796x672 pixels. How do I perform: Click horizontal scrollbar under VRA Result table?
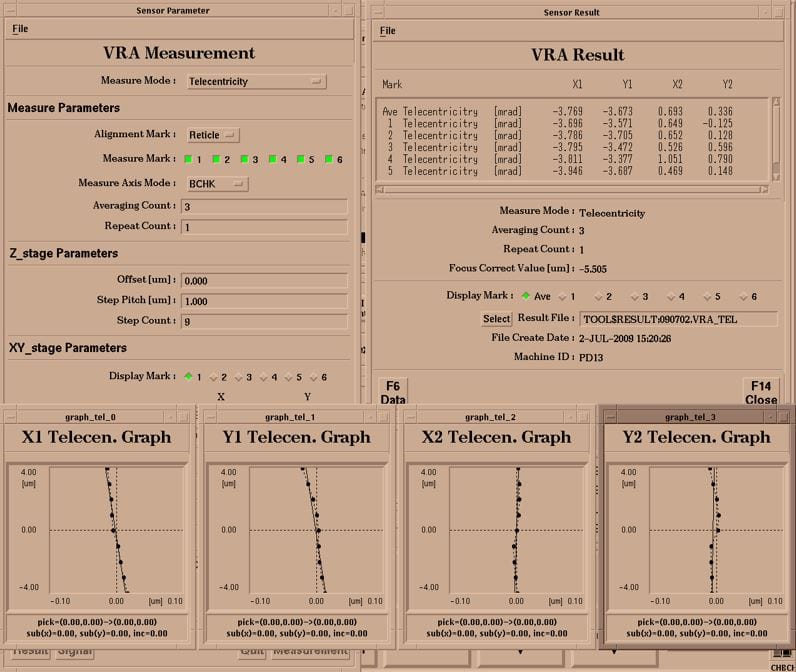(572, 189)
